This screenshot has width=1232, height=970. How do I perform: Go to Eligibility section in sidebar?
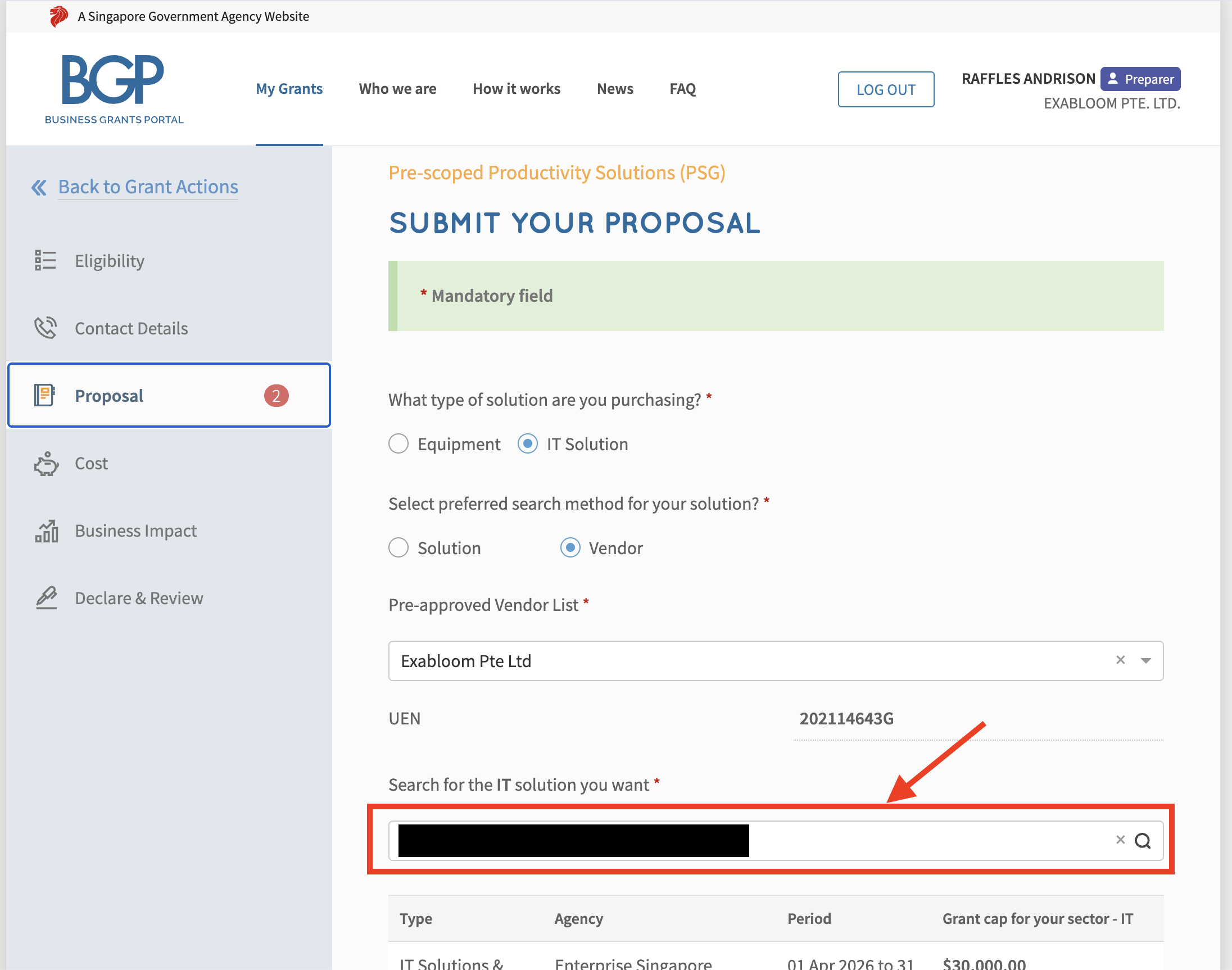tap(169, 261)
